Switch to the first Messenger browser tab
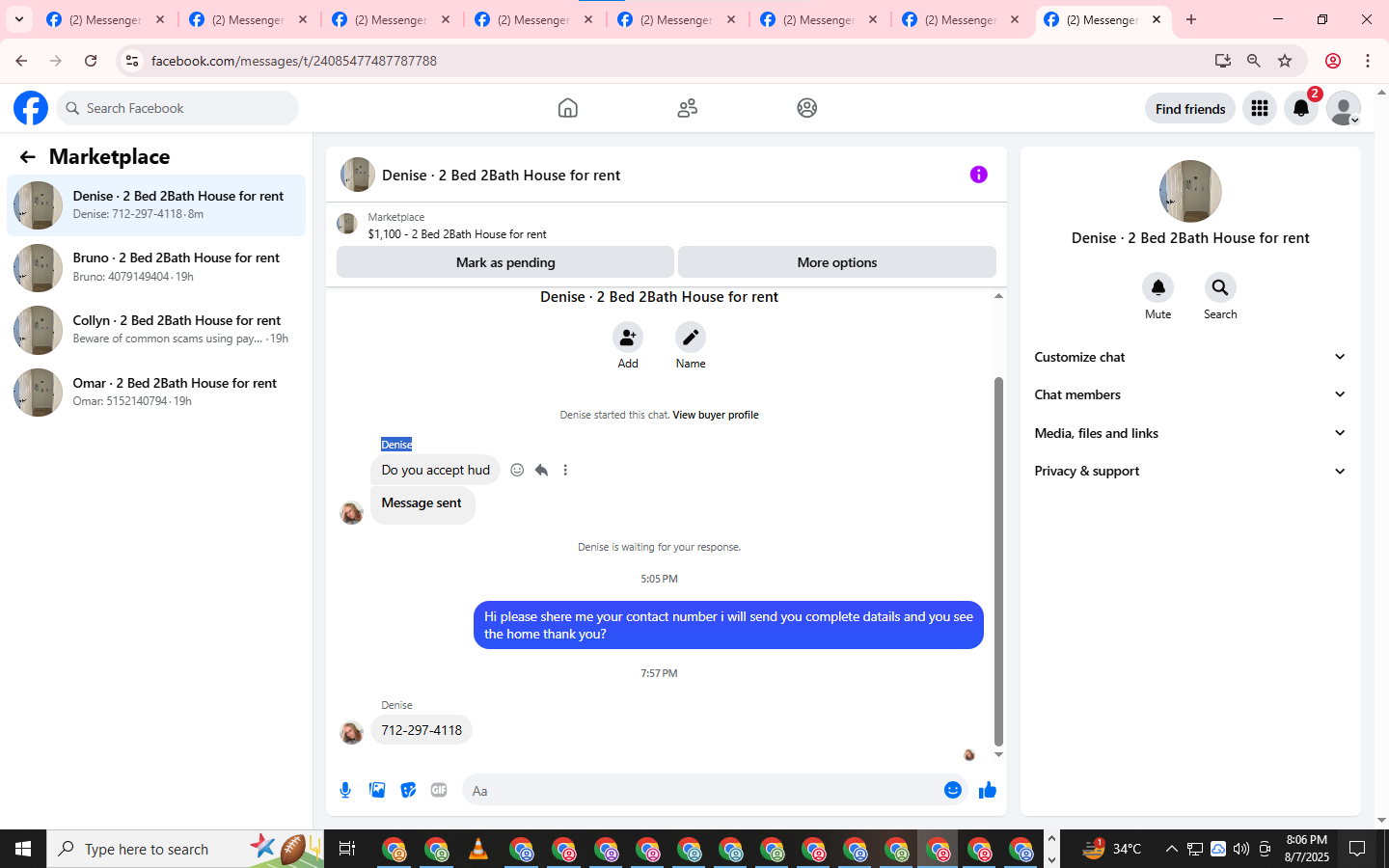 pyautogui.click(x=106, y=19)
